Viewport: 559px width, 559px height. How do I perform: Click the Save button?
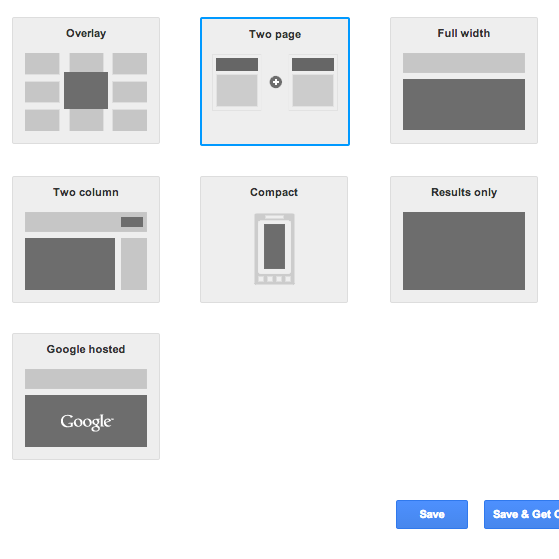(x=432, y=514)
